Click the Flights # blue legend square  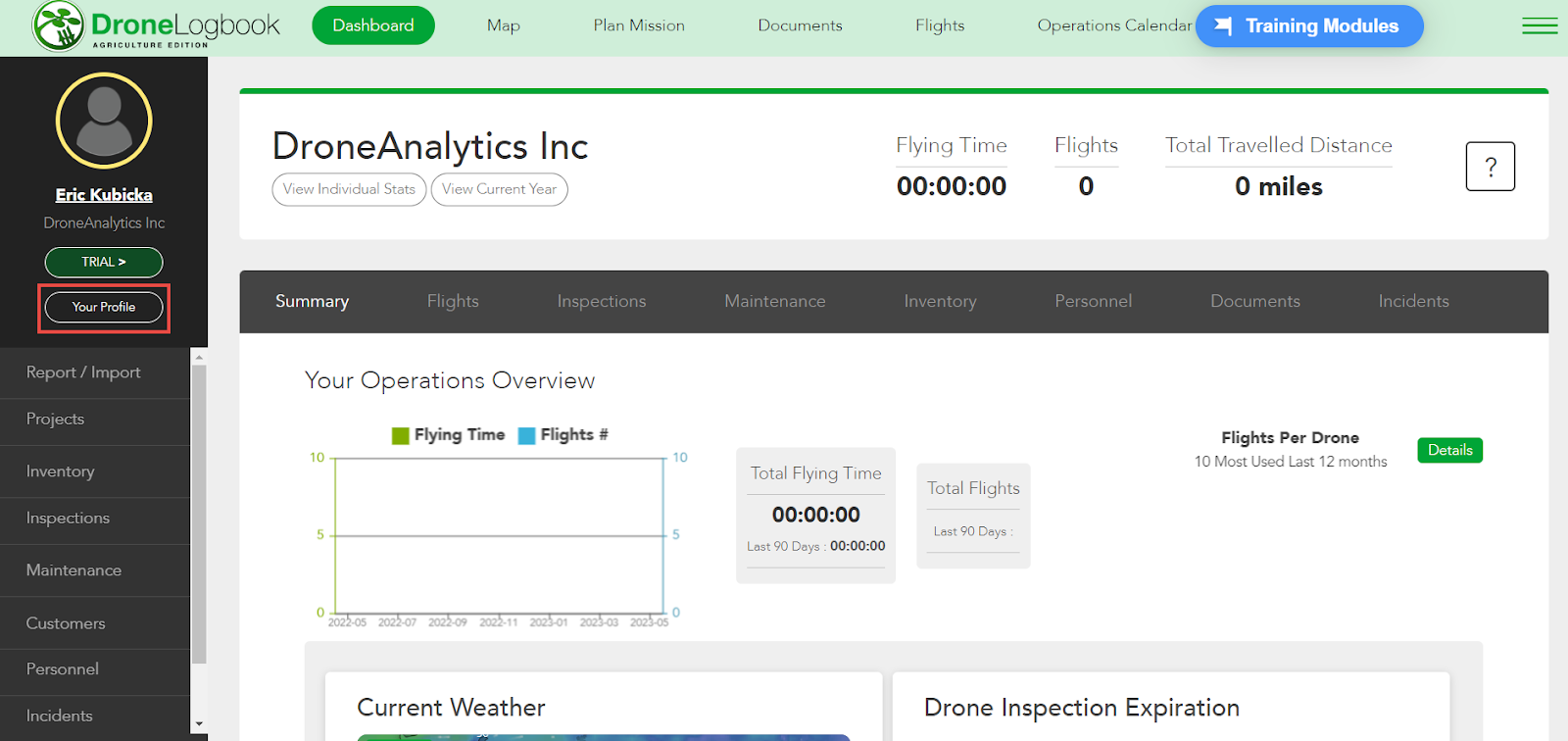pos(526,435)
